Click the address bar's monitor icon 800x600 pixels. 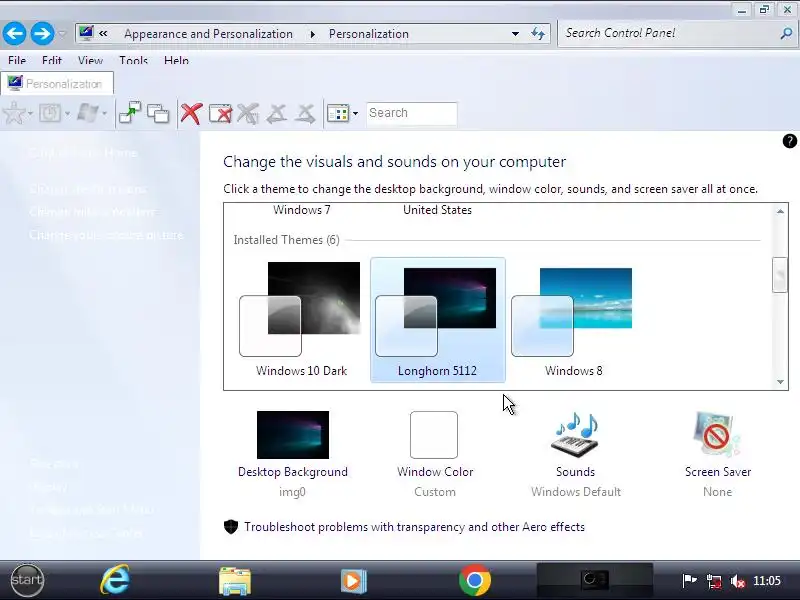pos(86,33)
